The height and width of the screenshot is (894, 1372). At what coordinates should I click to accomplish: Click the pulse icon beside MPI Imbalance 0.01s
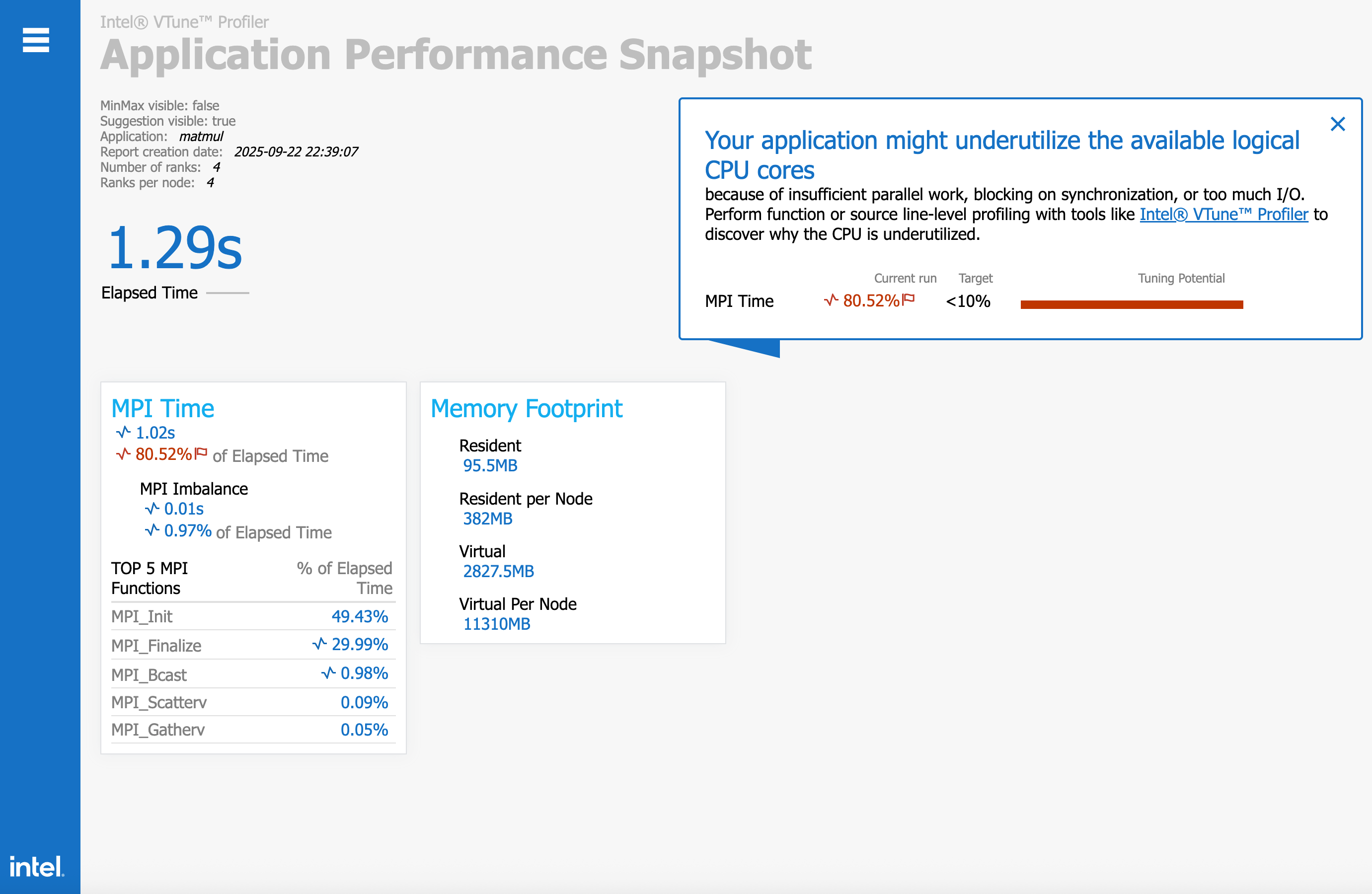click(x=152, y=508)
